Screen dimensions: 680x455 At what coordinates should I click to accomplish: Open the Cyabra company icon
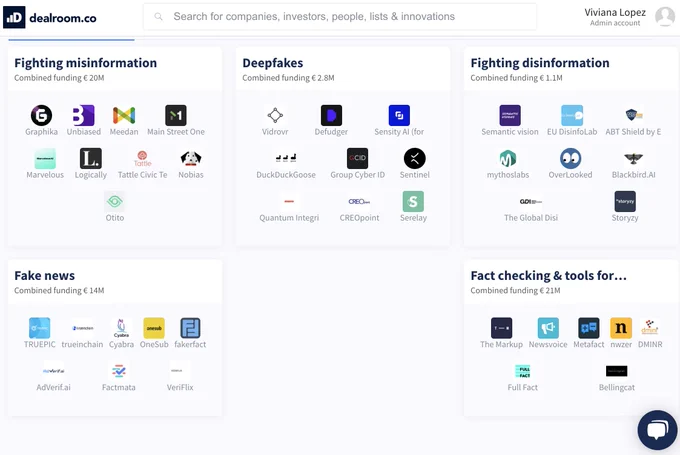pos(121,328)
